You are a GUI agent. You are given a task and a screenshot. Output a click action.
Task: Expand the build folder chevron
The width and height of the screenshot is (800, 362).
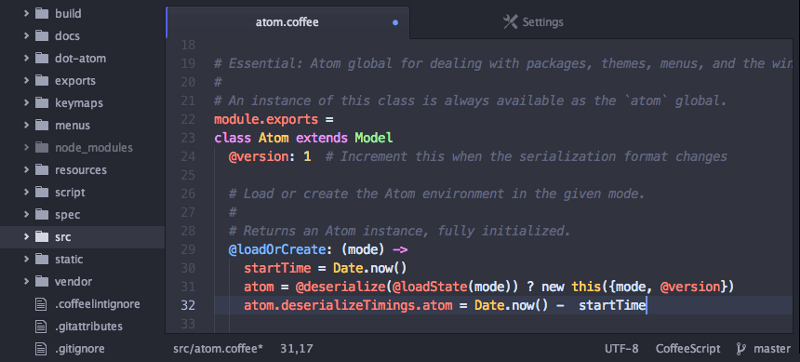tap(26, 14)
